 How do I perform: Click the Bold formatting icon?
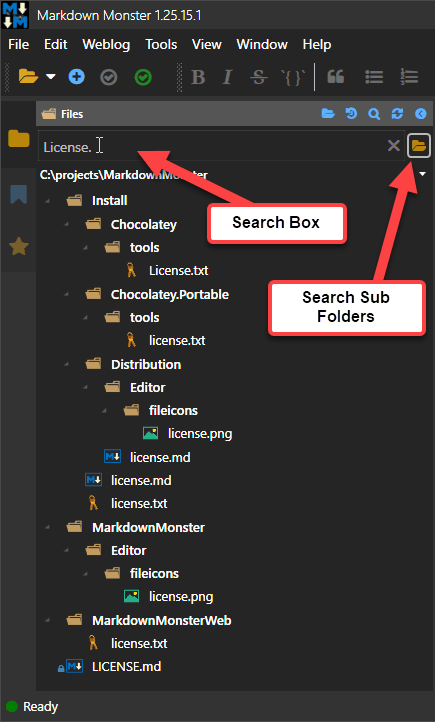(x=198, y=77)
